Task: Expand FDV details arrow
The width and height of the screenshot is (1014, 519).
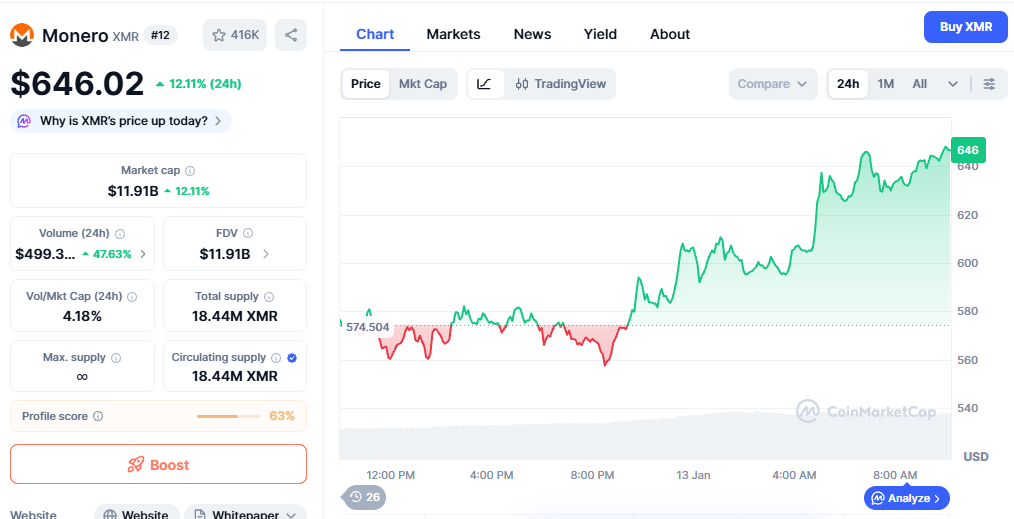Action: coord(266,254)
